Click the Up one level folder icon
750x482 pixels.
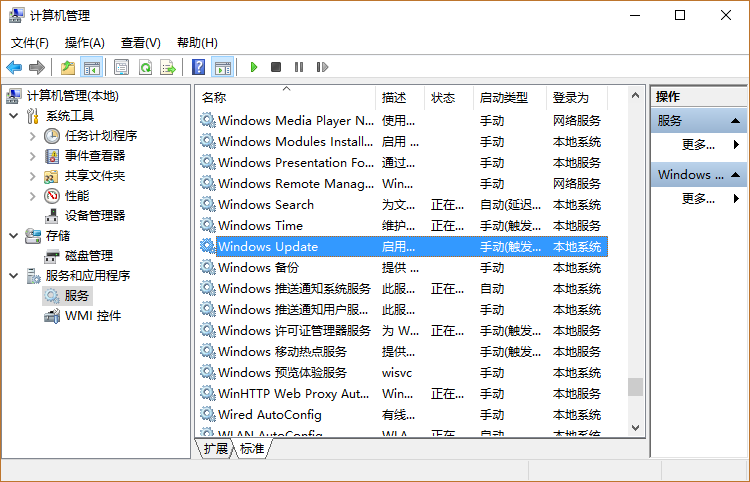tap(68, 67)
